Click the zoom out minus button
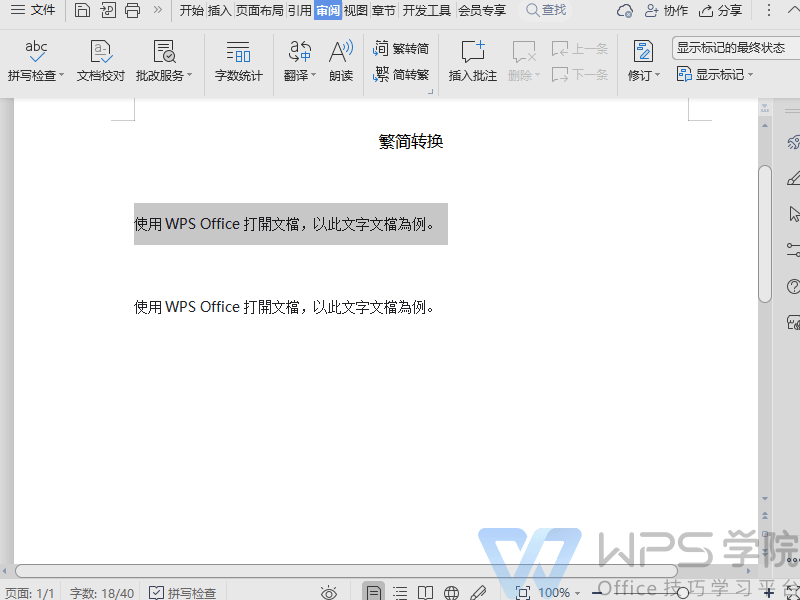The width and height of the screenshot is (800, 600). (597, 593)
